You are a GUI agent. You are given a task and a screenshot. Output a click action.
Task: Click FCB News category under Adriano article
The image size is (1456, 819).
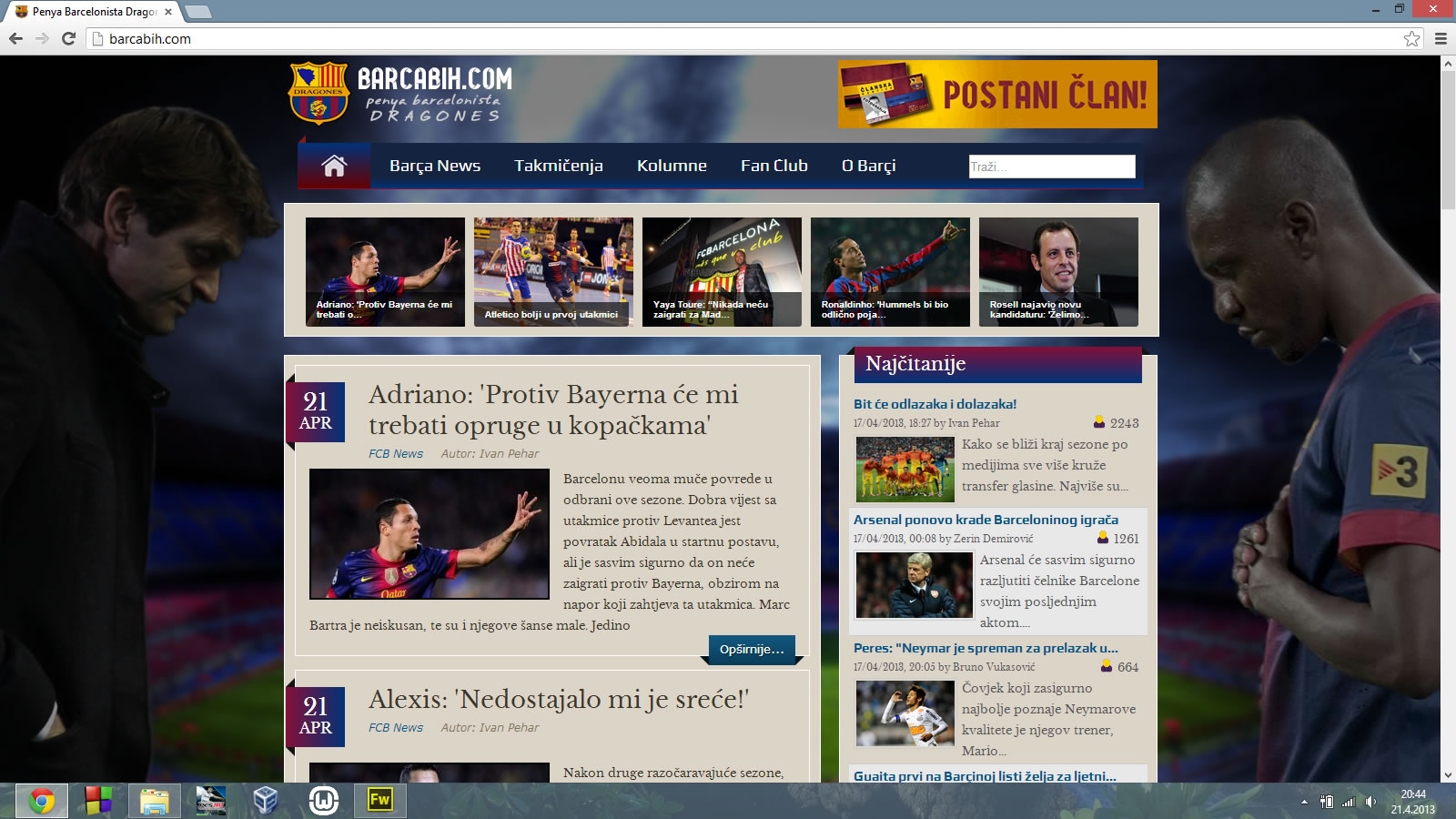[x=396, y=453]
